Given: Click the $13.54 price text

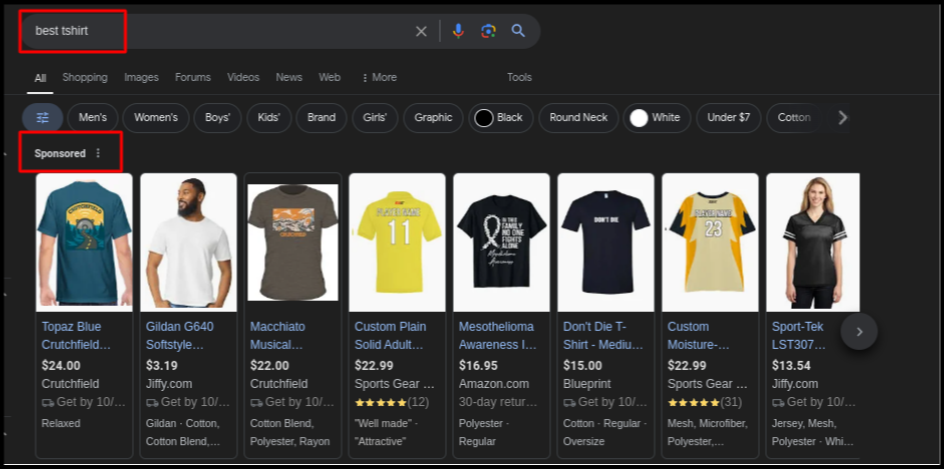Looking at the screenshot, I should pos(791,366).
